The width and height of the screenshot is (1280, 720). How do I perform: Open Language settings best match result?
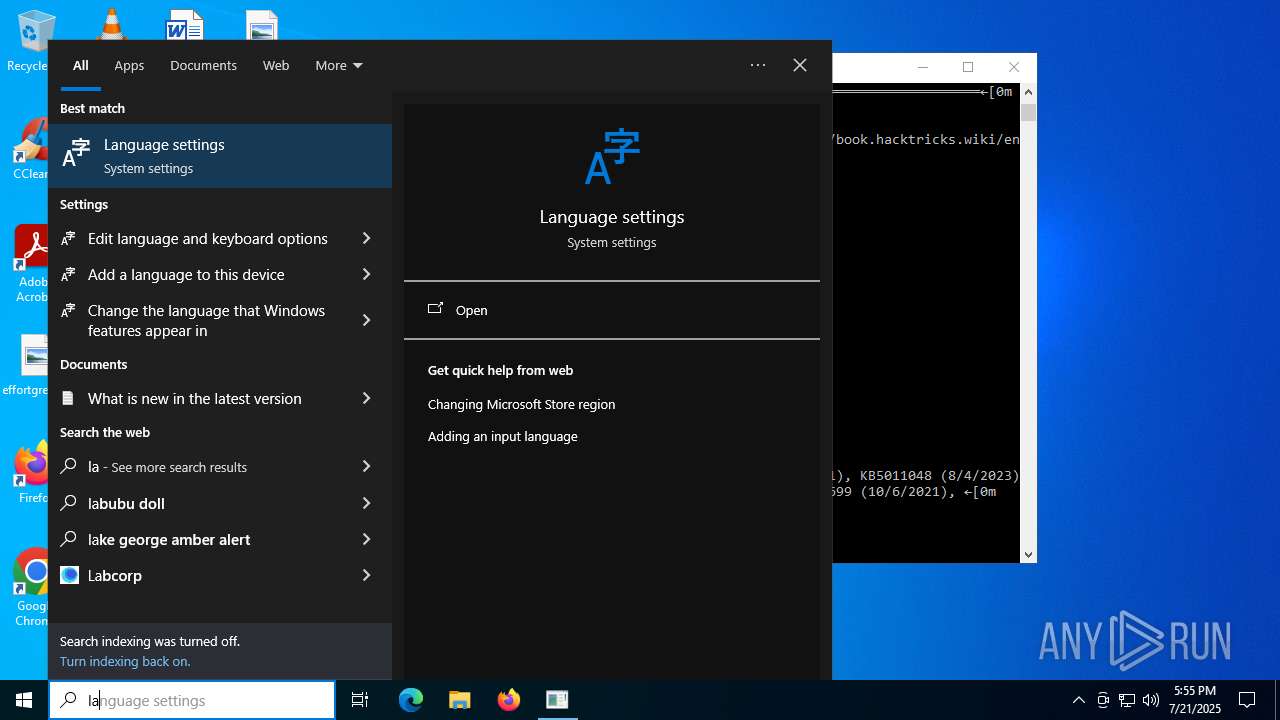(x=220, y=156)
